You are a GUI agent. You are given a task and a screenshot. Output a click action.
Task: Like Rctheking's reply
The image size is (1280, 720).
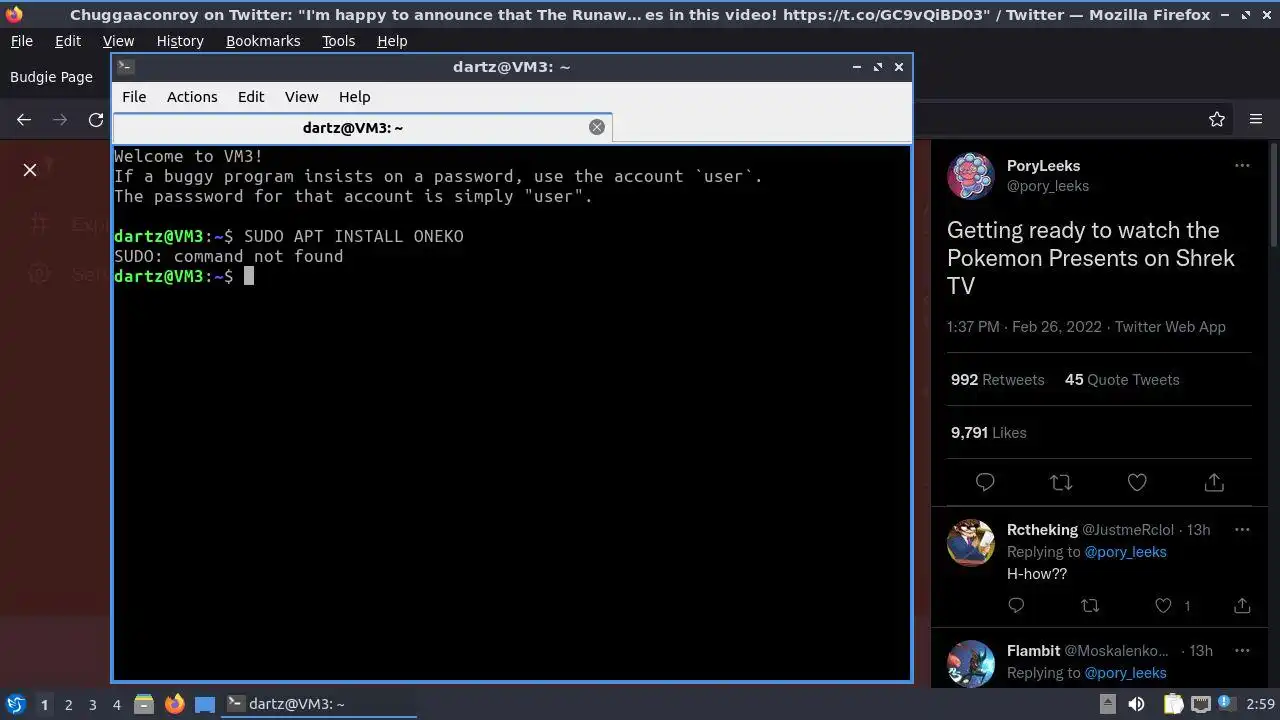pyautogui.click(x=1163, y=605)
